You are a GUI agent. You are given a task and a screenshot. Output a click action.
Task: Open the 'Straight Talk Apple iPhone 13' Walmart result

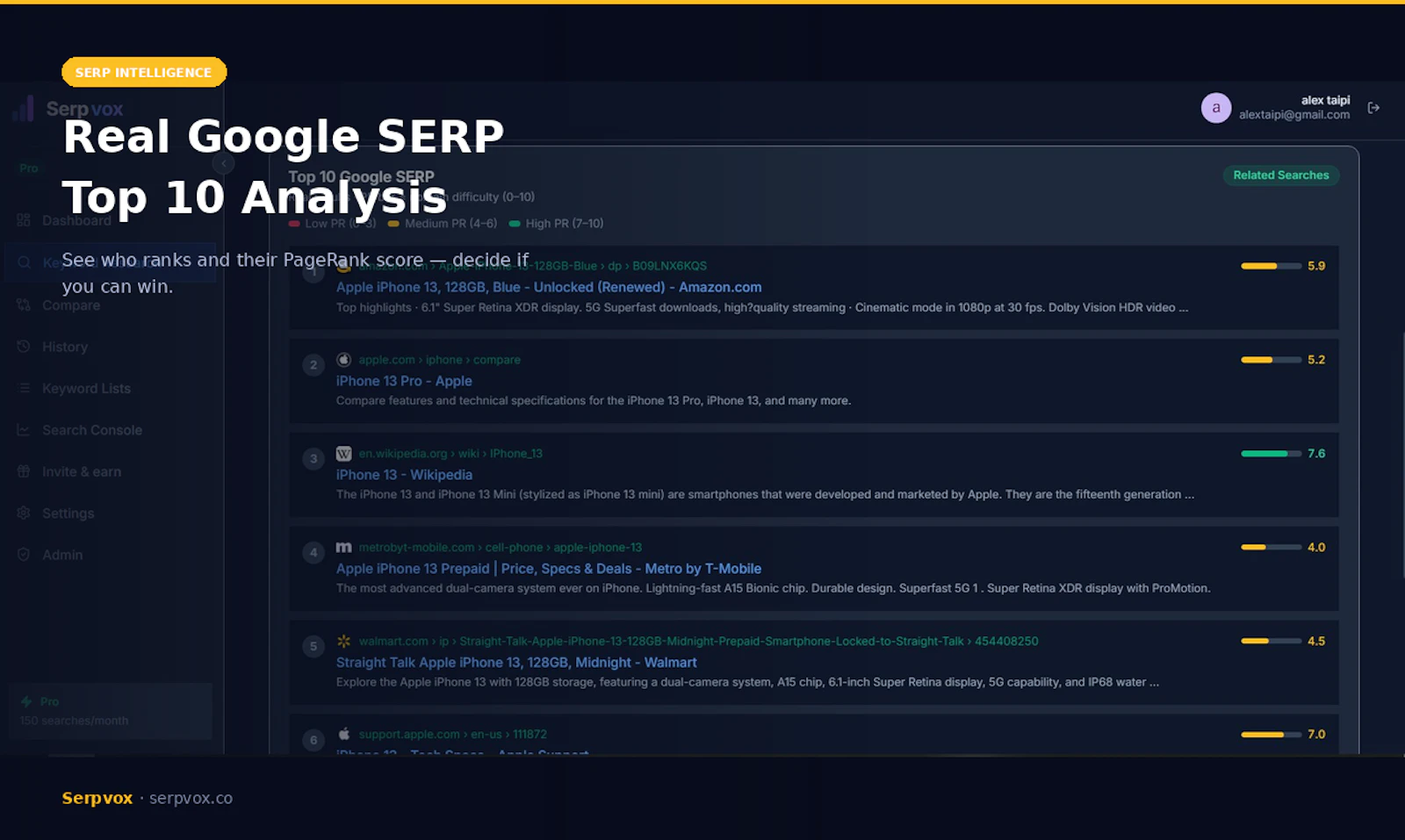tap(516, 663)
